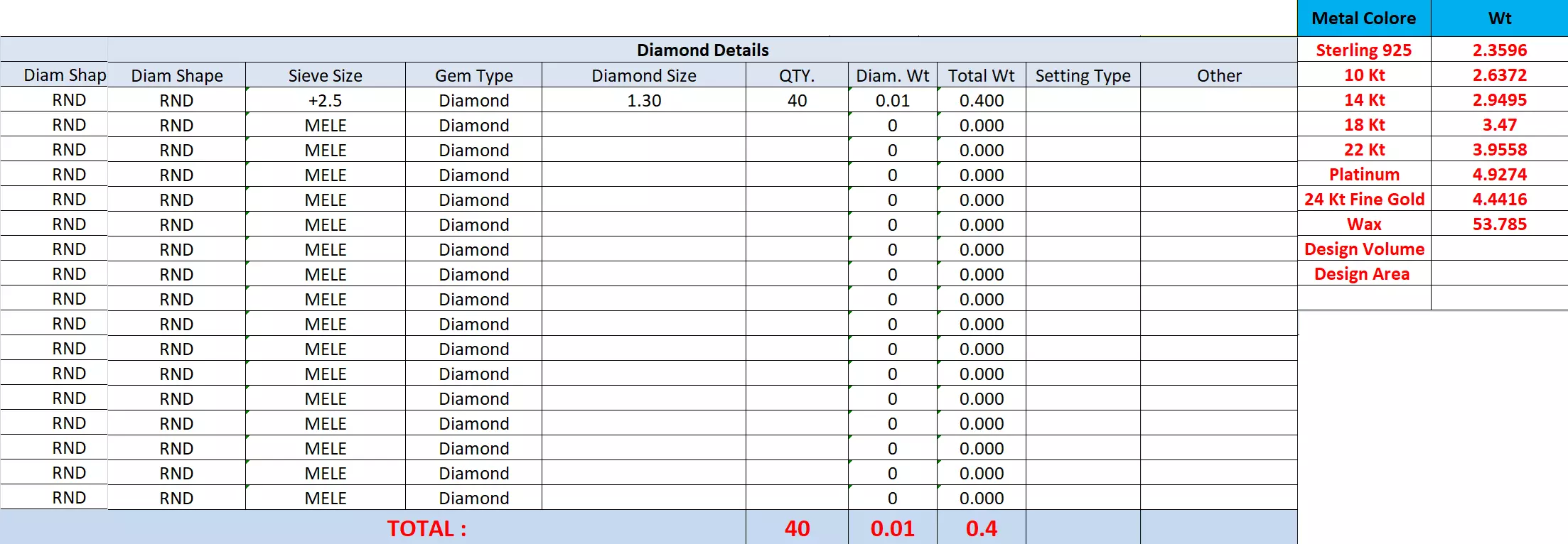Image resolution: width=1568 pixels, height=544 pixels.
Task: Click the 3.47 weight value
Action: pos(1500,124)
